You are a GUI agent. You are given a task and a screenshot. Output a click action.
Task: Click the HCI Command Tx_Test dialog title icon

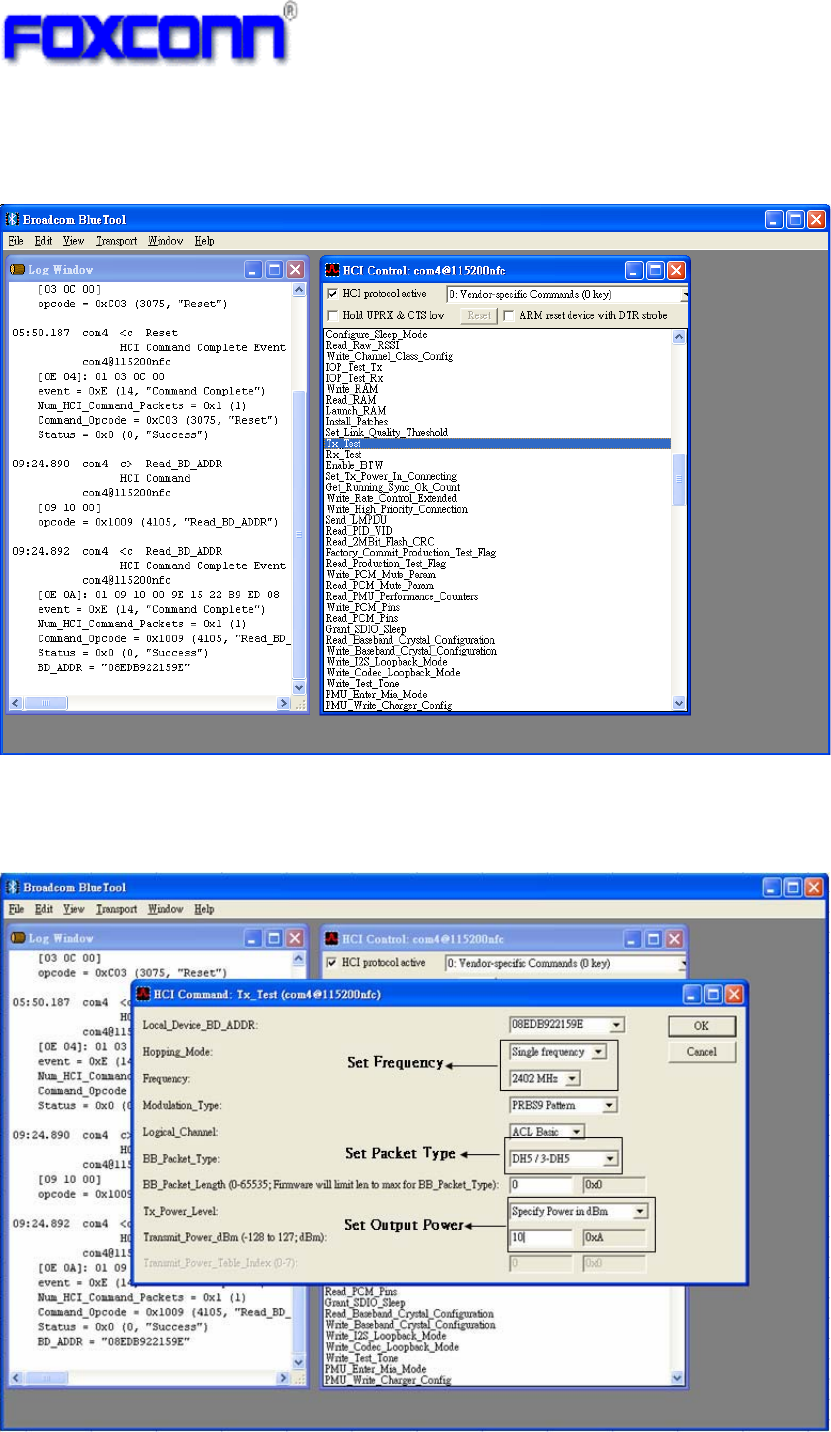[144, 995]
